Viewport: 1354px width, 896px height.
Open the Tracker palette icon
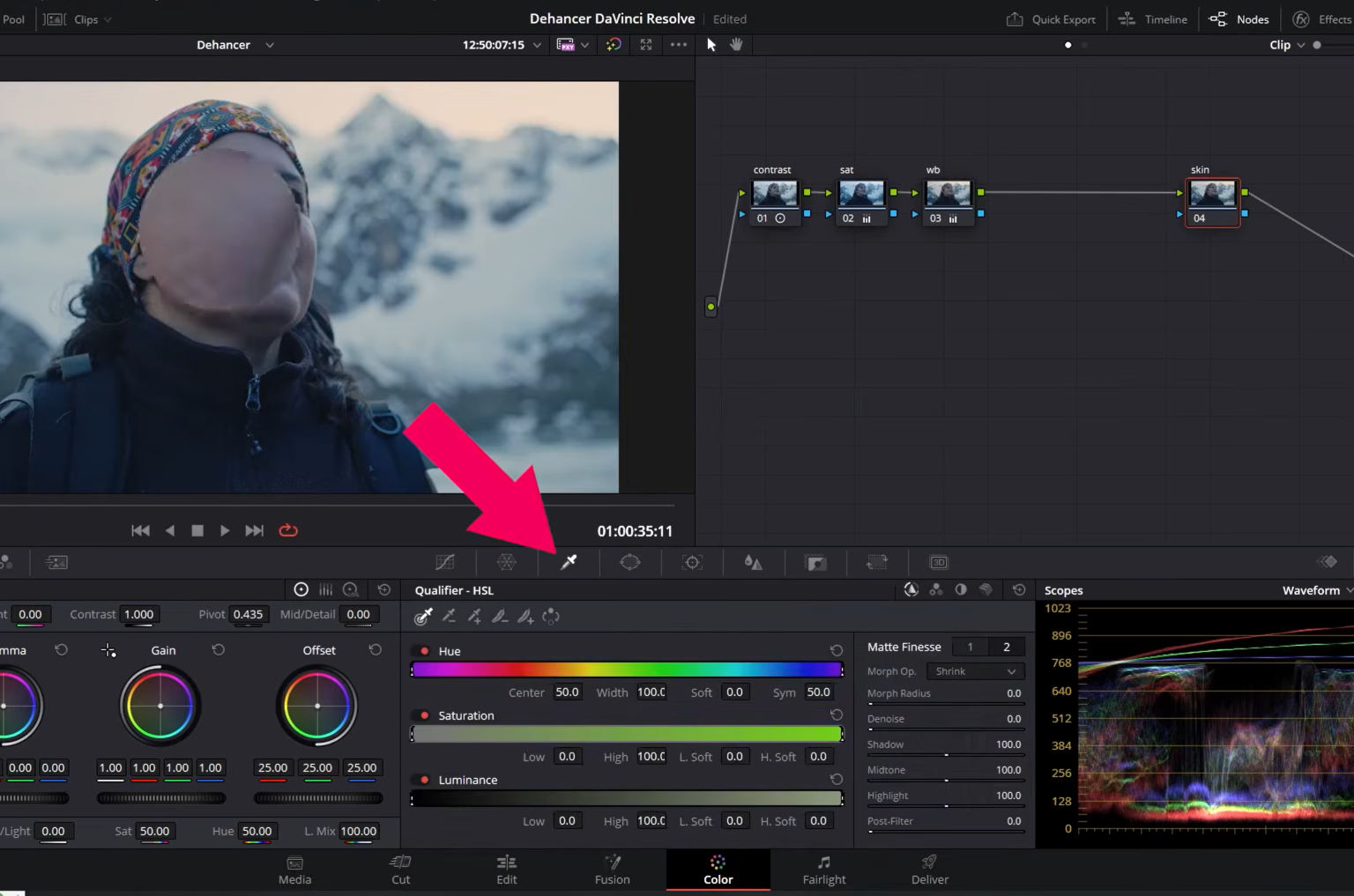point(692,562)
